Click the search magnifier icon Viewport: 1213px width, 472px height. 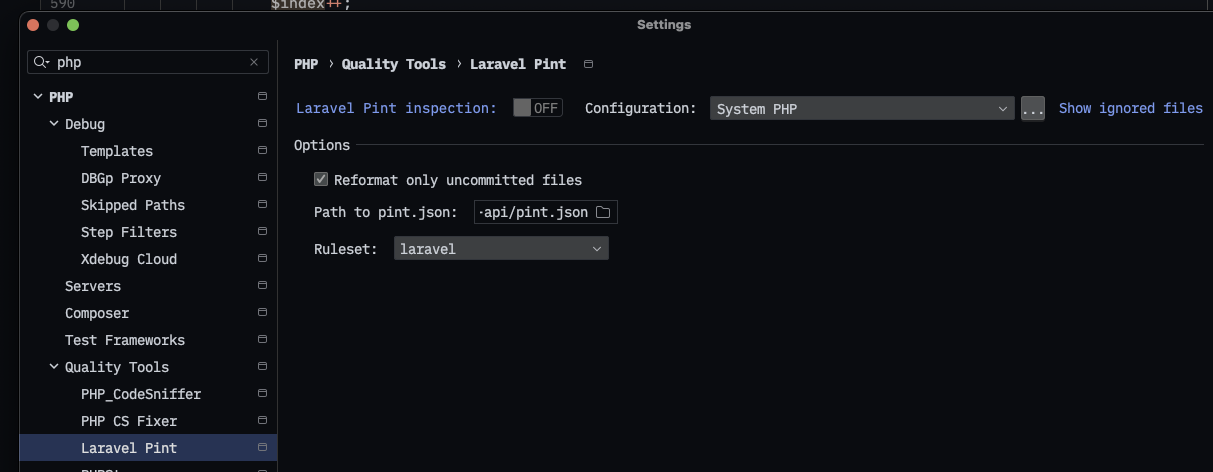coord(40,62)
